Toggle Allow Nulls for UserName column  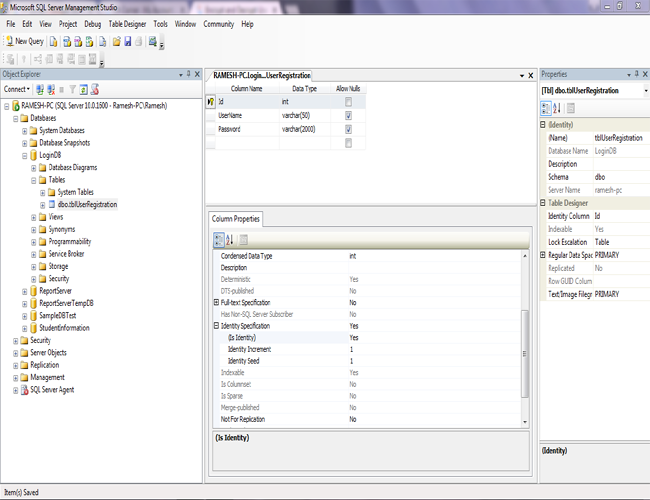click(x=348, y=116)
